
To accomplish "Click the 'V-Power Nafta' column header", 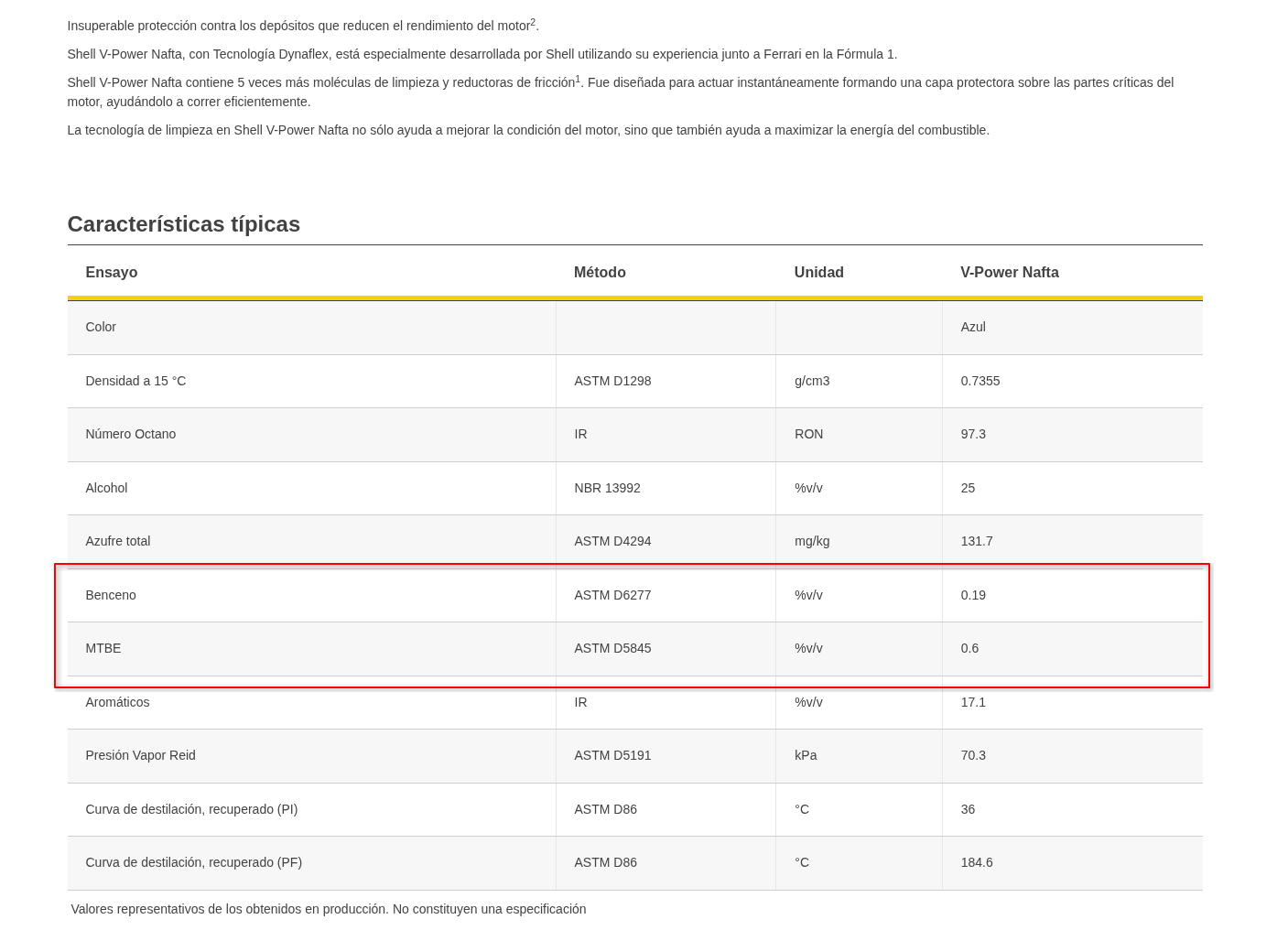I will 1010,272.
